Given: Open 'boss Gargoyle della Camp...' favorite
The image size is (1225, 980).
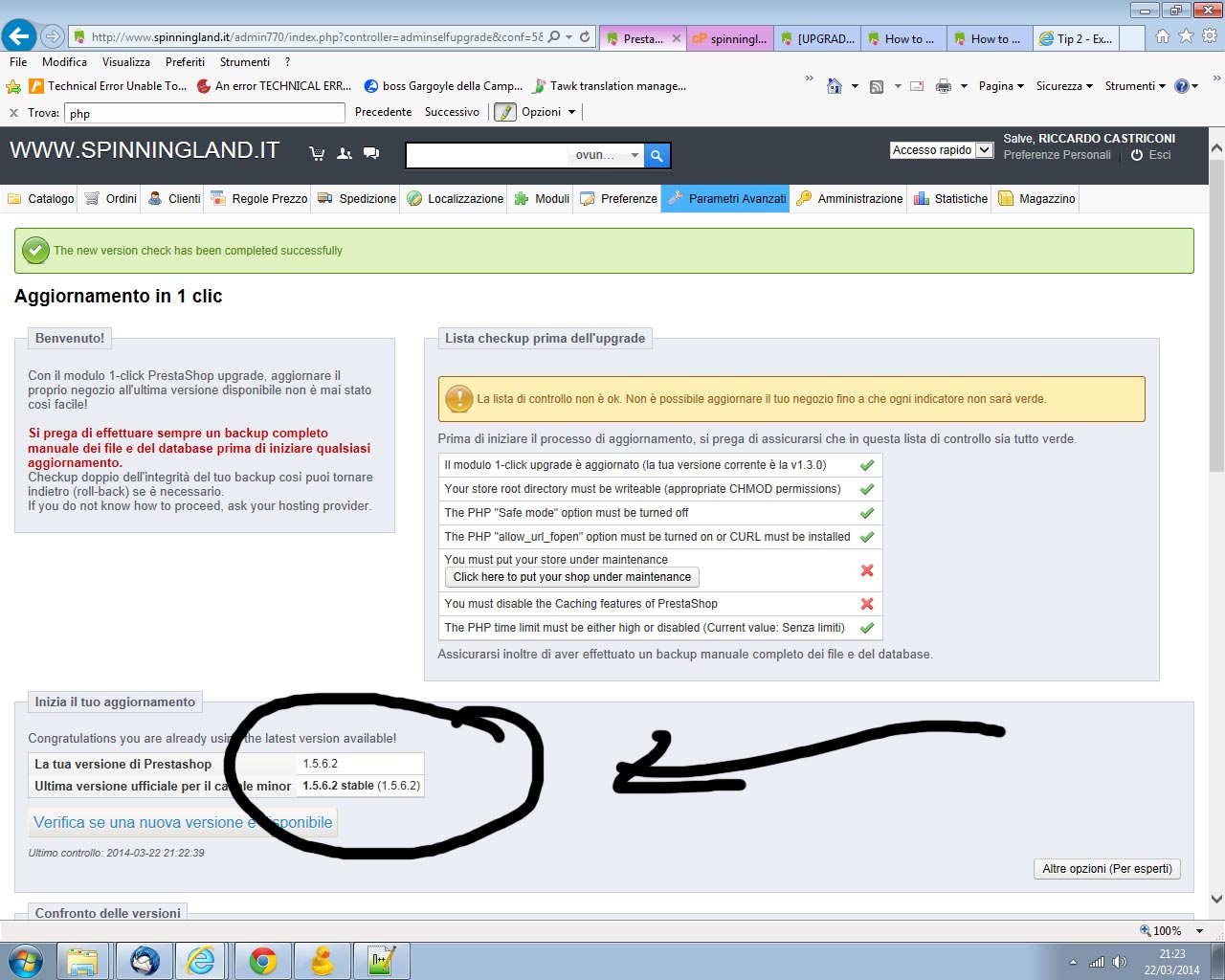Looking at the screenshot, I should [x=444, y=86].
